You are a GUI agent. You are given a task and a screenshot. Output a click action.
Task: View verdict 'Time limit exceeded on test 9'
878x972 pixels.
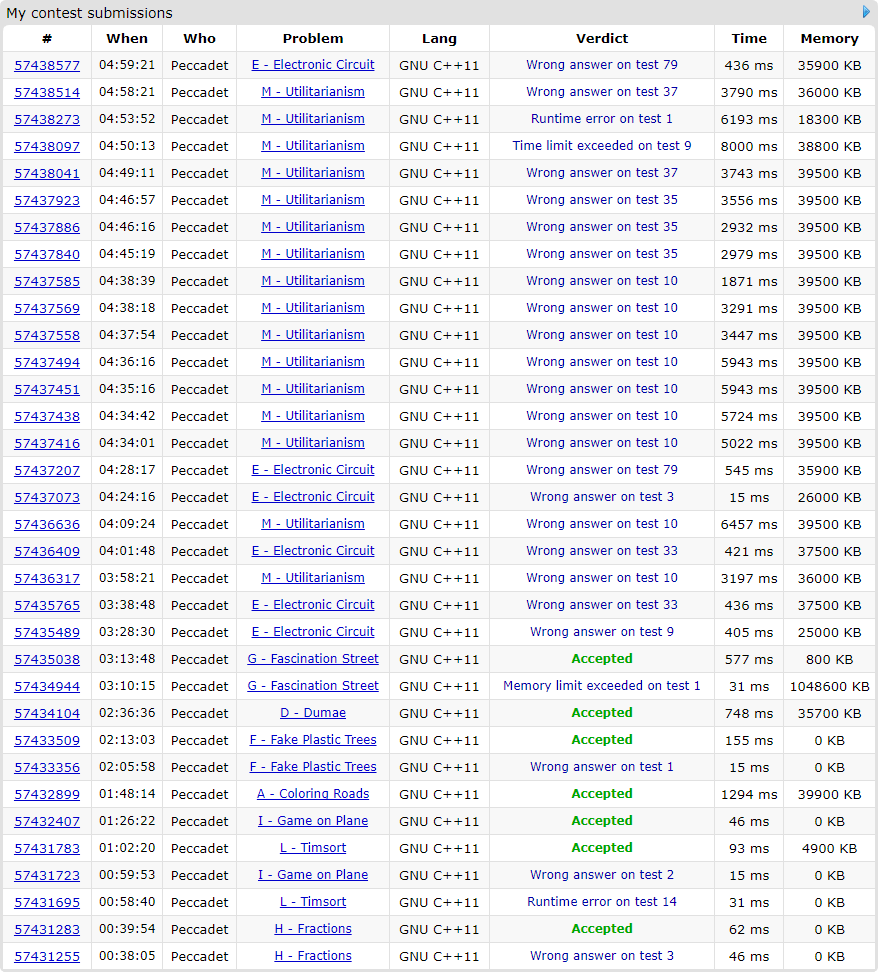click(x=602, y=146)
